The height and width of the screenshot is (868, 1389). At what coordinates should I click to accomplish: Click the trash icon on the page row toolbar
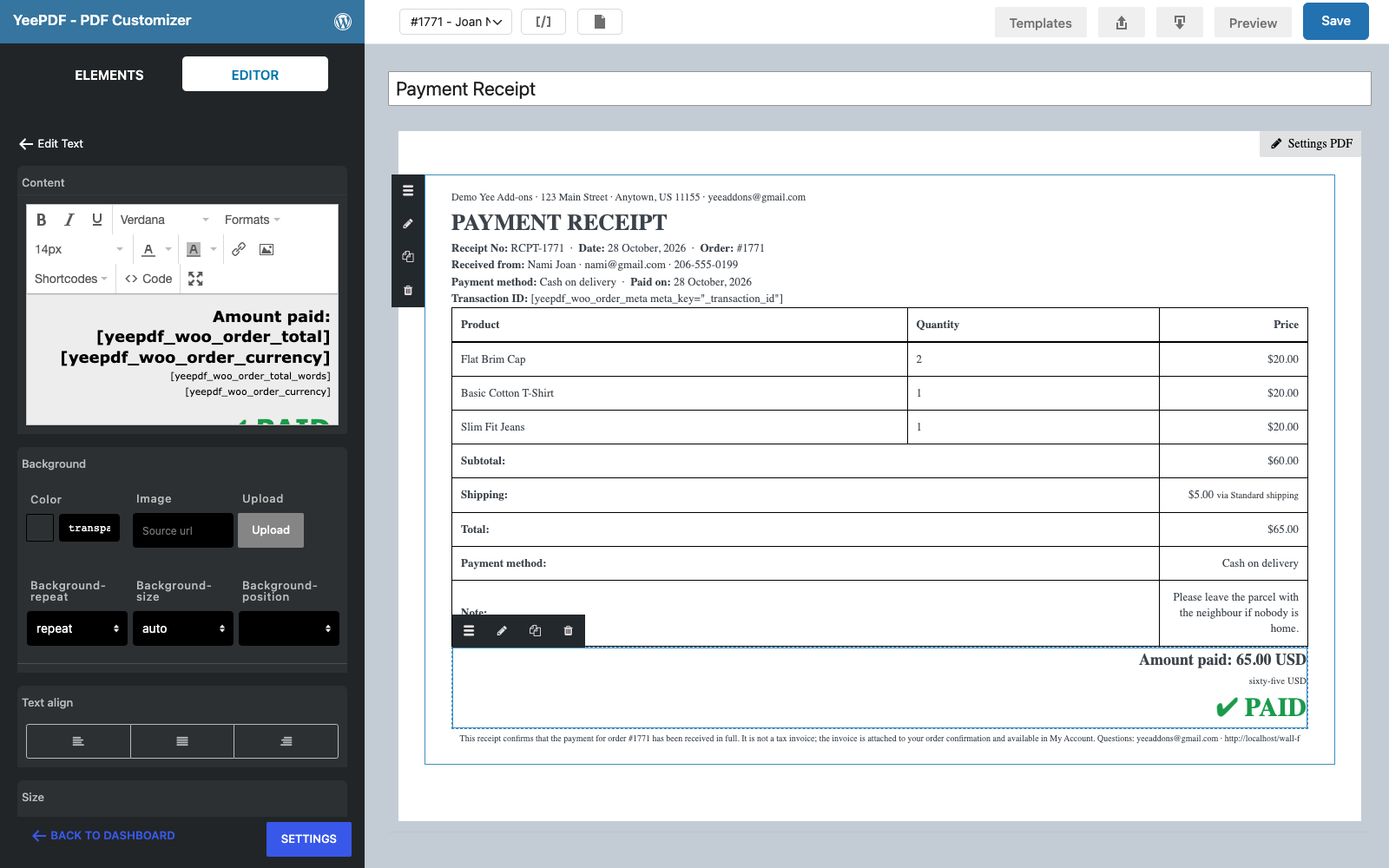(408, 291)
